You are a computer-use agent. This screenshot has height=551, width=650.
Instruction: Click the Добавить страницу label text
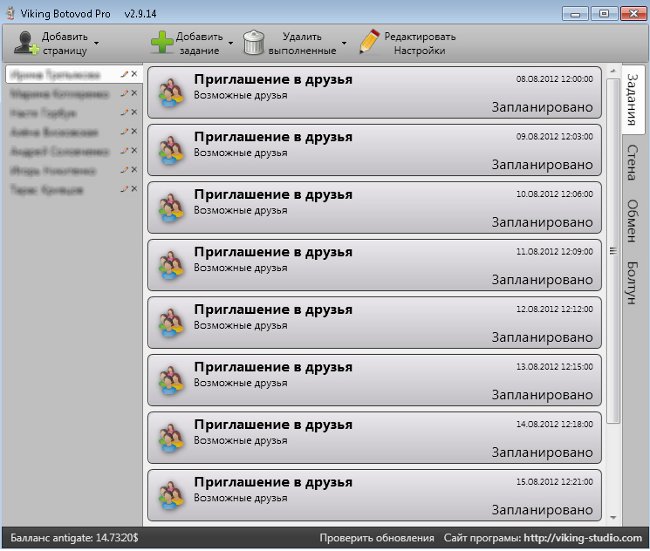65,44
